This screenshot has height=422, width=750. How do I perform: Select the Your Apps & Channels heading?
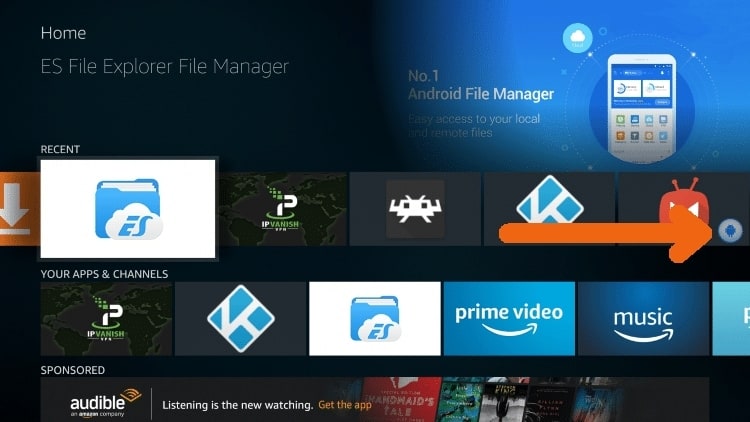coord(104,274)
